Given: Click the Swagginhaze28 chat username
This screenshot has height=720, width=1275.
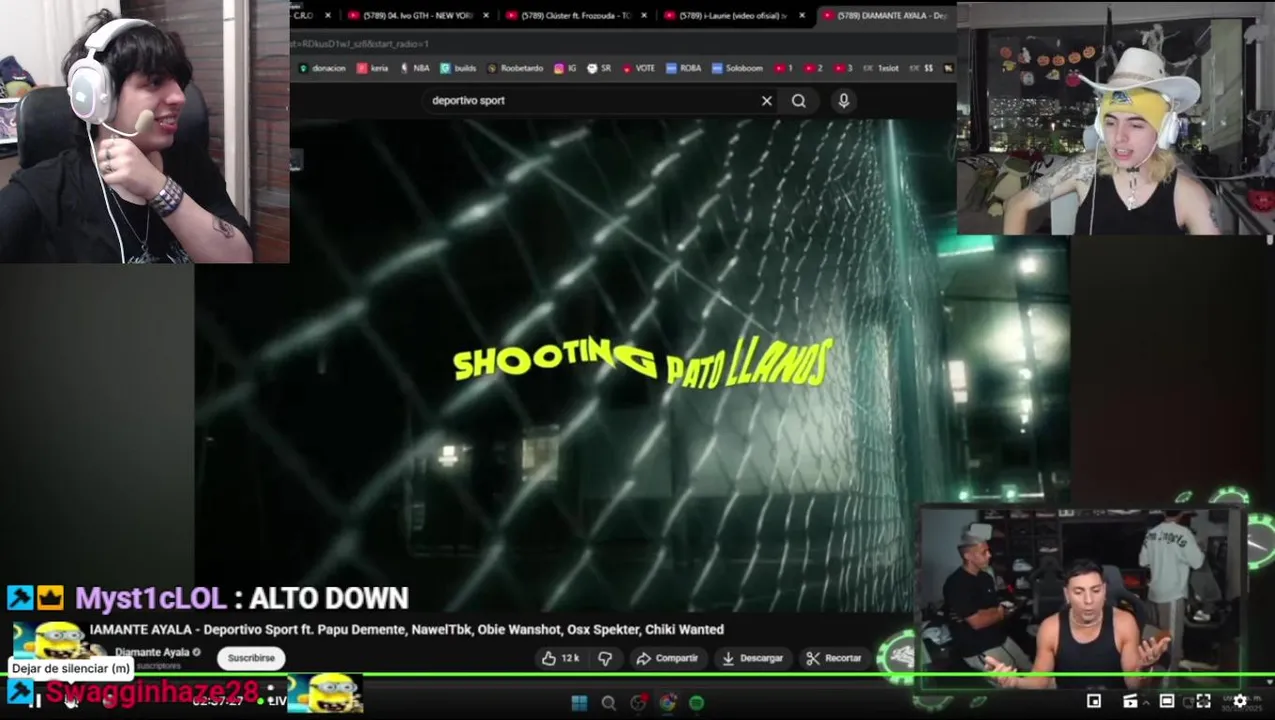Looking at the screenshot, I should coord(151,692).
